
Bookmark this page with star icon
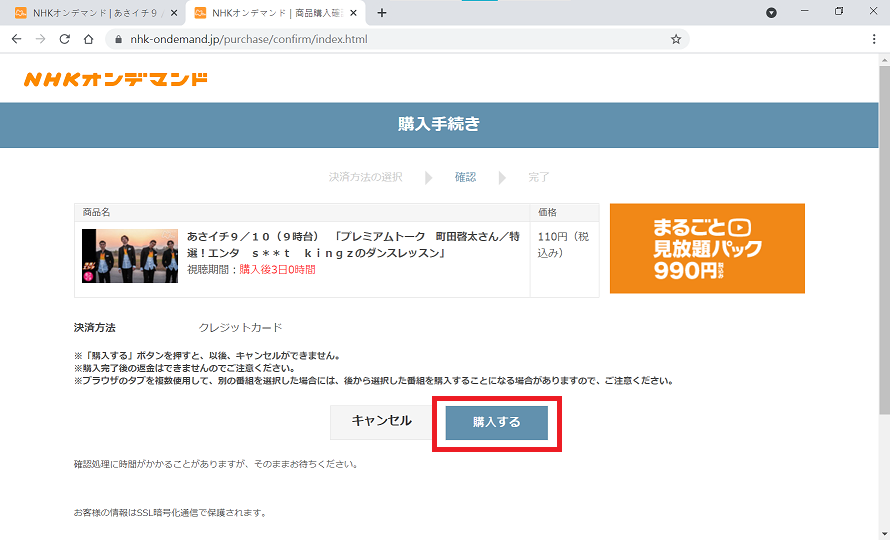(675, 39)
